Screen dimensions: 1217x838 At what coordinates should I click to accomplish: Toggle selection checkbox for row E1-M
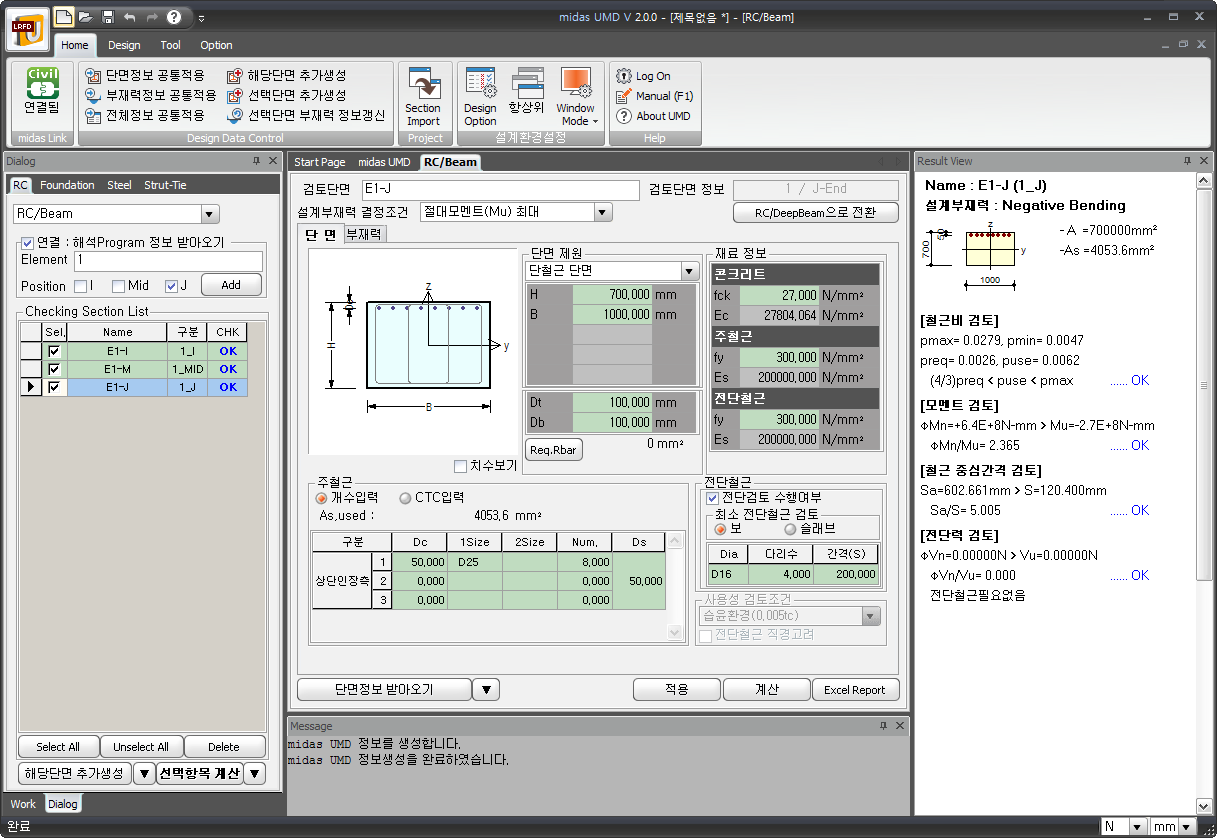pos(54,369)
